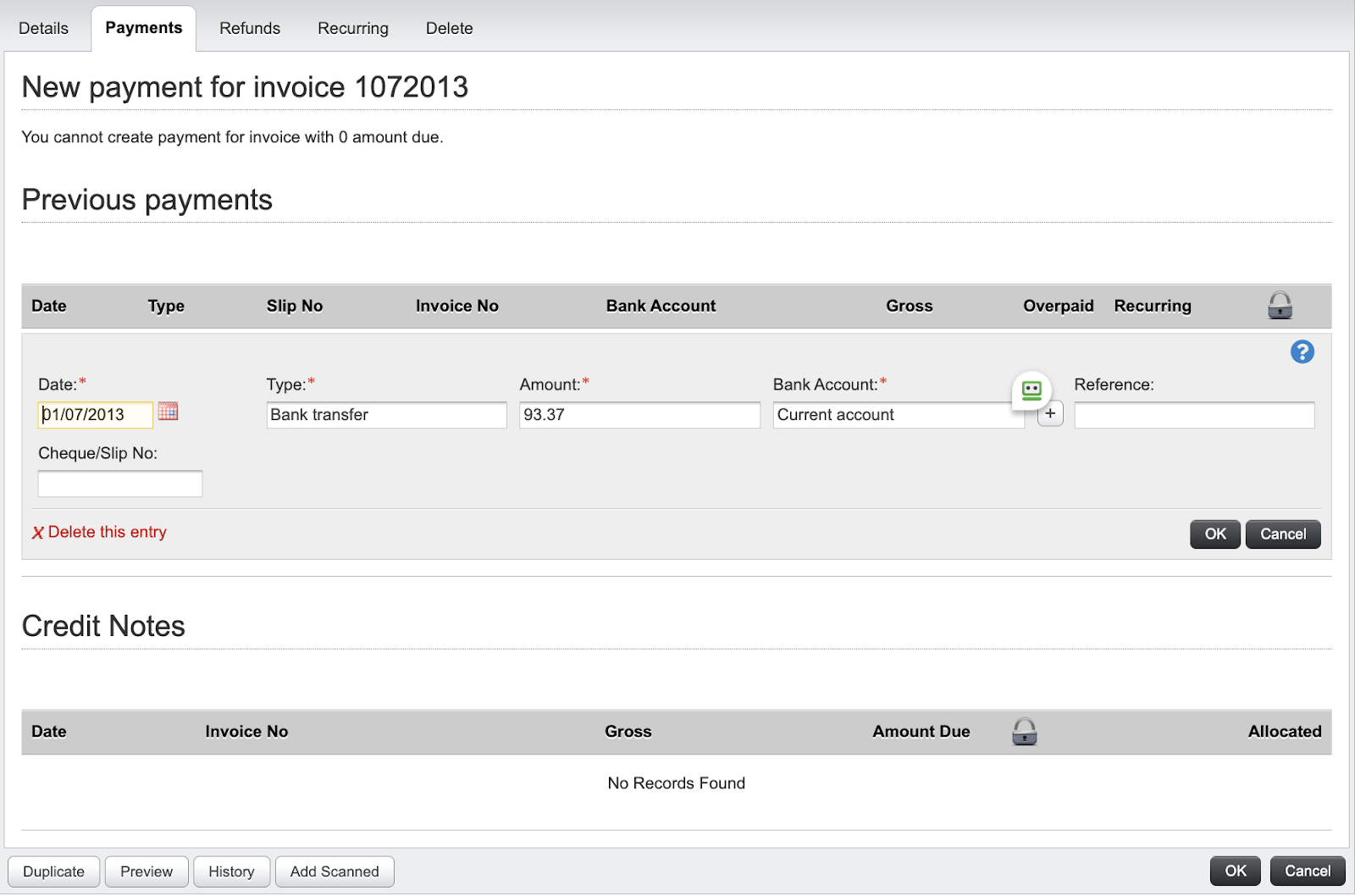The image size is (1355, 896).
Task: Click the red X delete entry icon
Action: click(x=38, y=533)
